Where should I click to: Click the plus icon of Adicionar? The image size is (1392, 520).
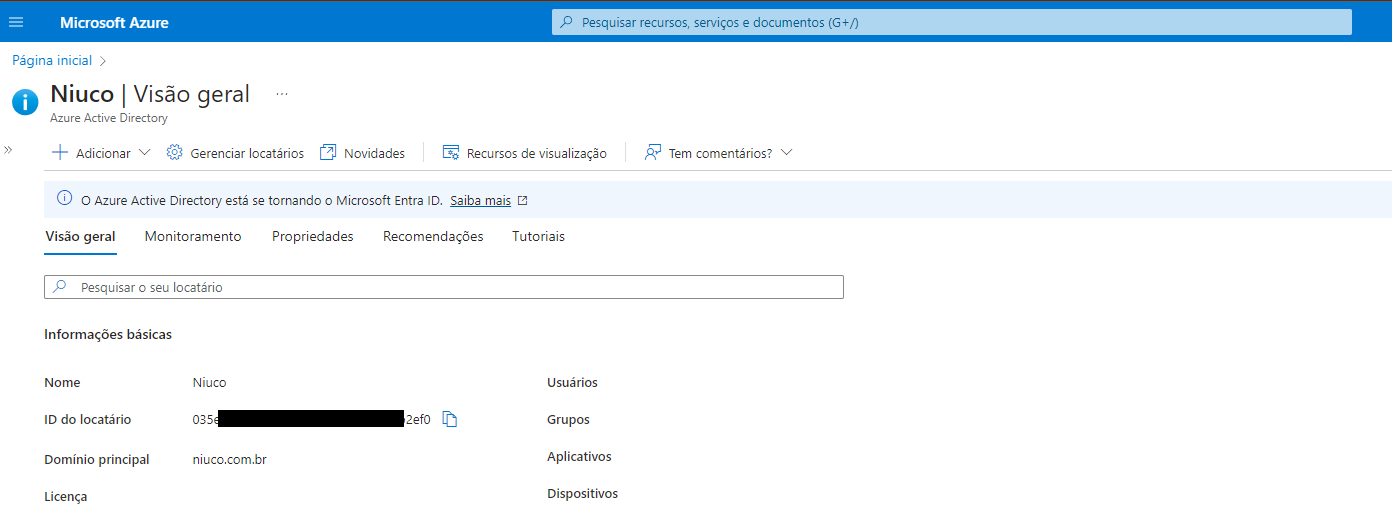pos(59,153)
